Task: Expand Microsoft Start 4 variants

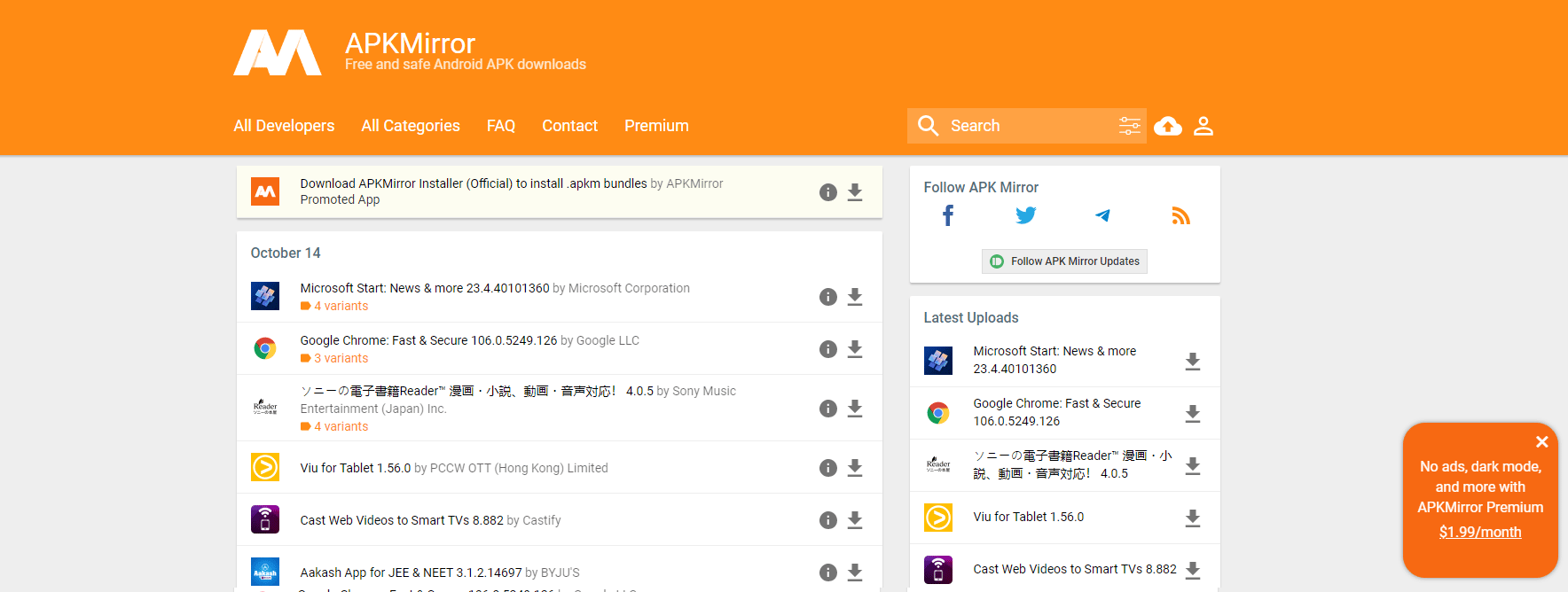Action: [x=334, y=306]
